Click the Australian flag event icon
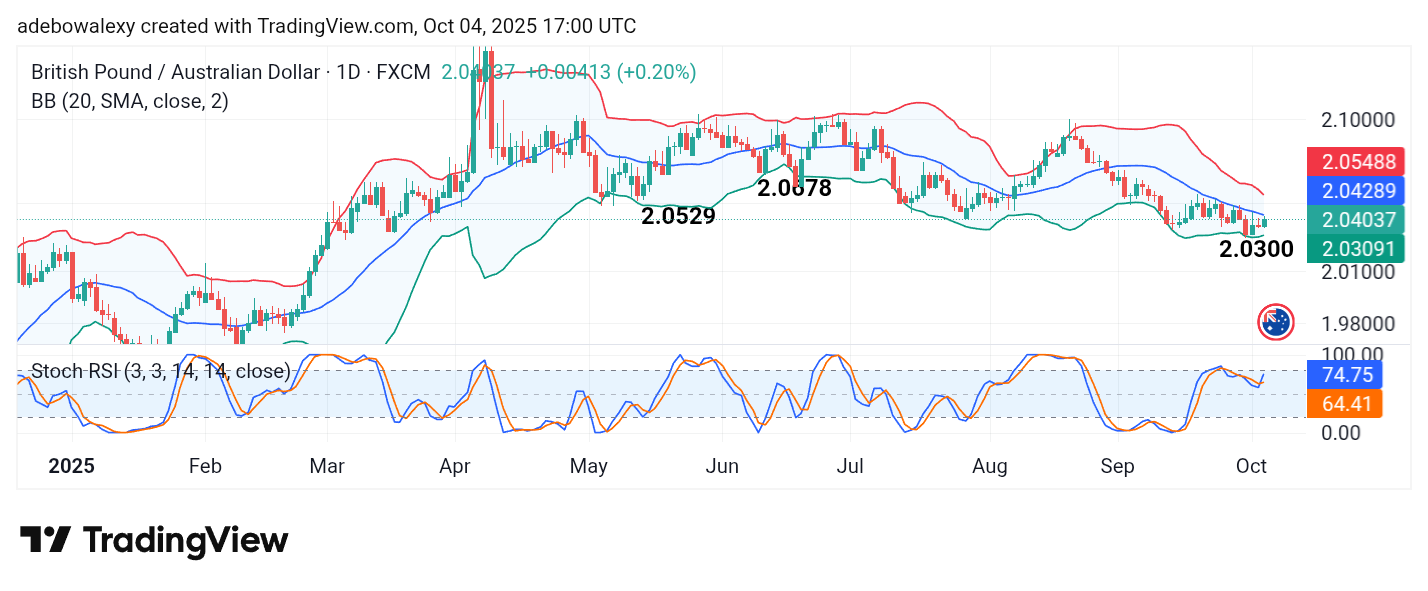This screenshot has width=1428, height=591. [x=1275, y=322]
